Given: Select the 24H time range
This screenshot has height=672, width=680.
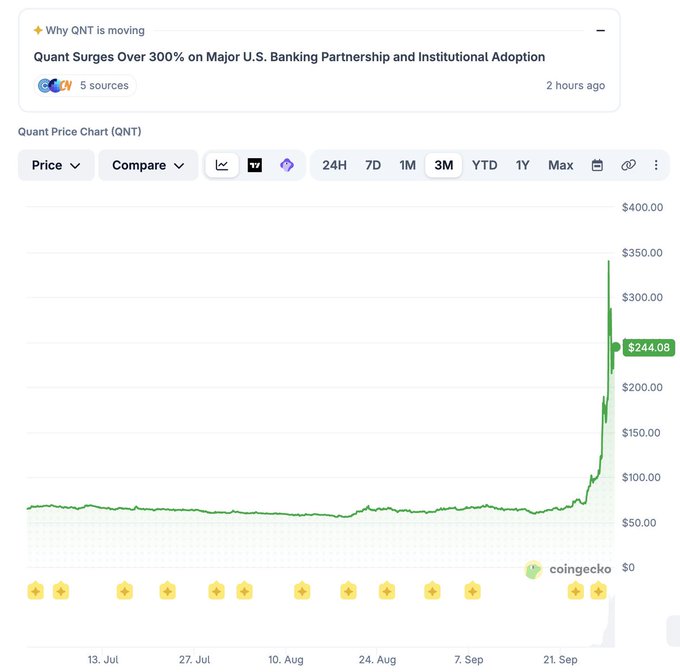Looking at the screenshot, I should click(334, 165).
